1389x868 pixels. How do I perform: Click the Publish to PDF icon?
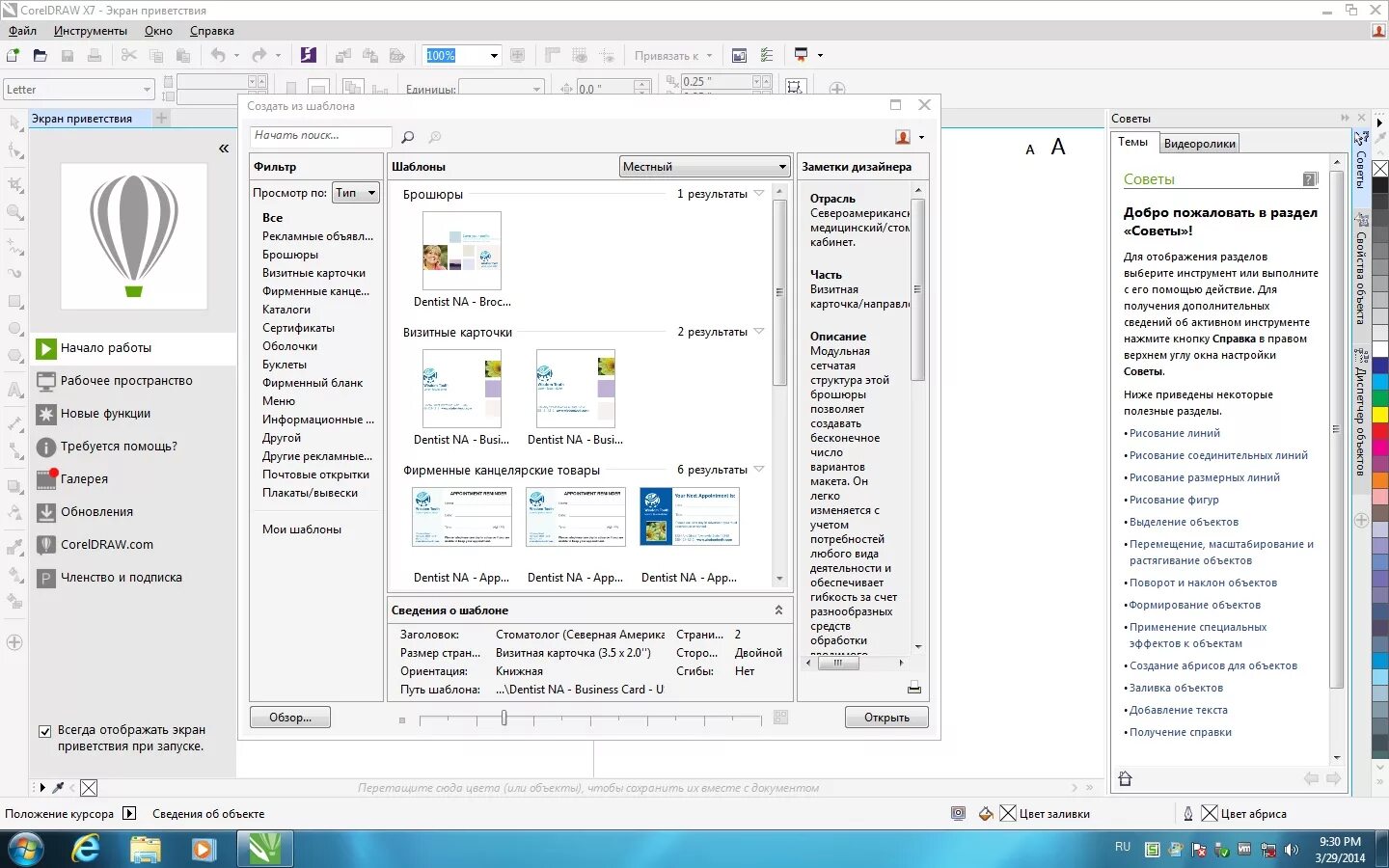coord(396,56)
